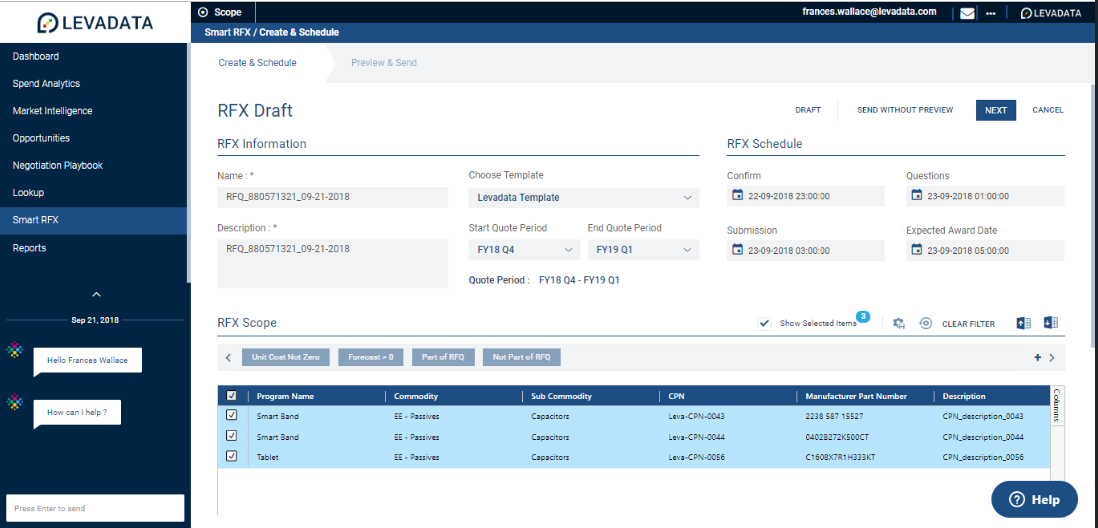Select the Create & Schedule step tab
The width and height of the screenshot is (1098, 528).
(x=257, y=62)
